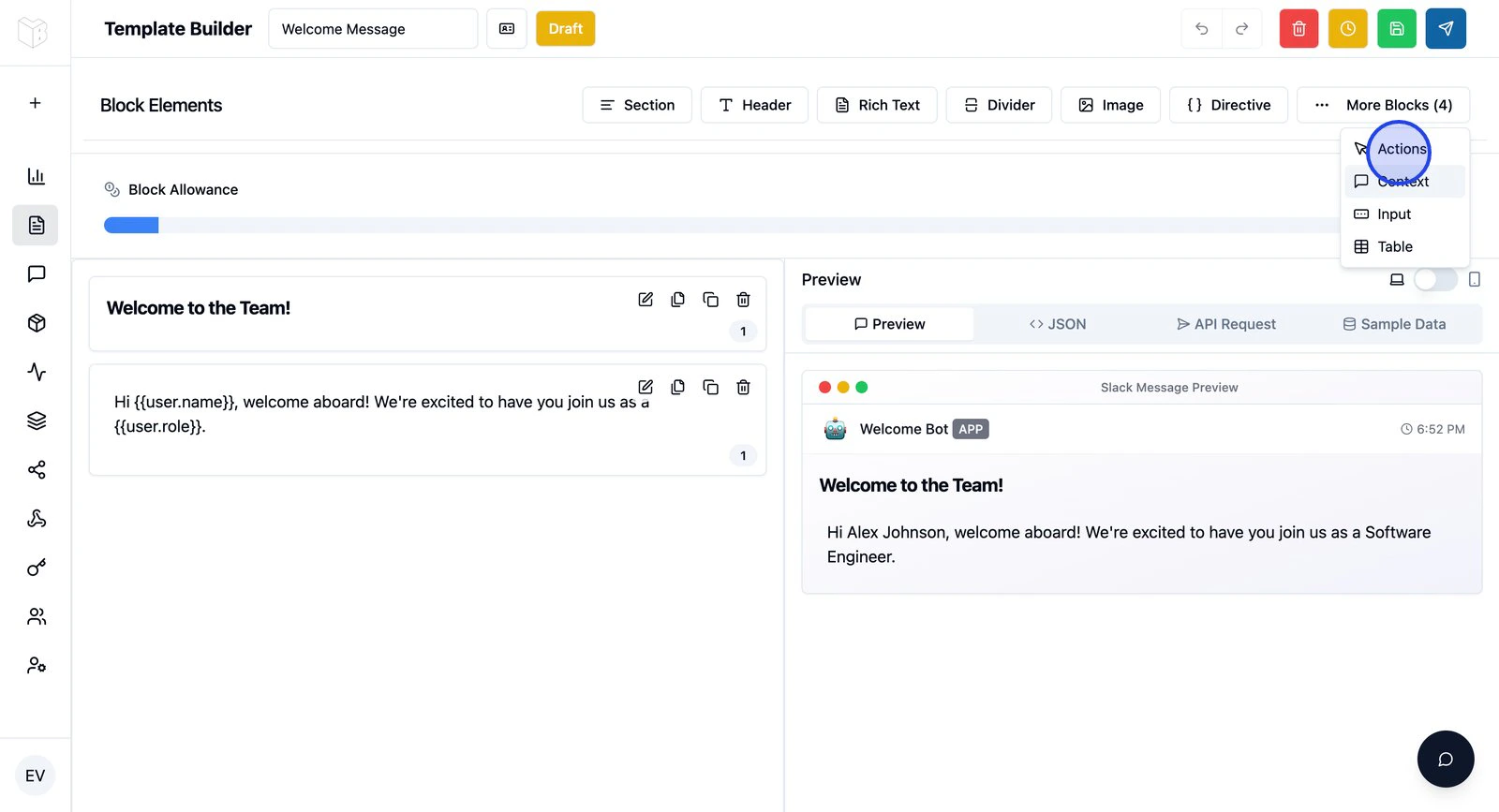This screenshot has width=1499, height=812.
Task: Switch to the JSON tab
Action: (x=1058, y=324)
